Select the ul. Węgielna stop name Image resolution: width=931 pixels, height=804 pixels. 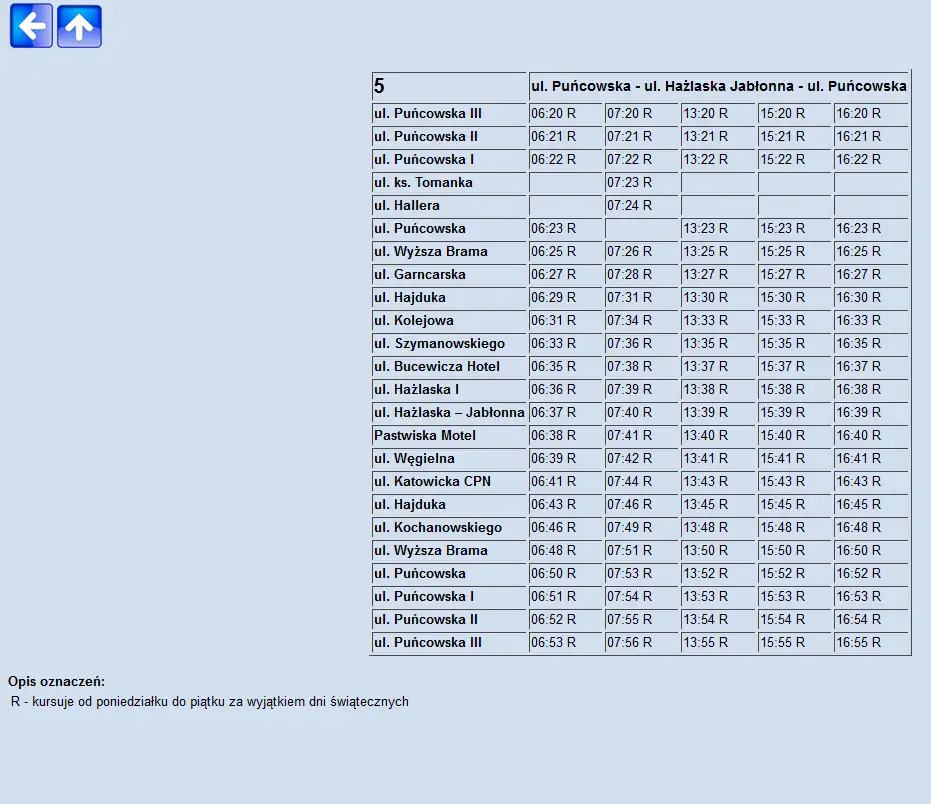pyautogui.click(x=414, y=459)
